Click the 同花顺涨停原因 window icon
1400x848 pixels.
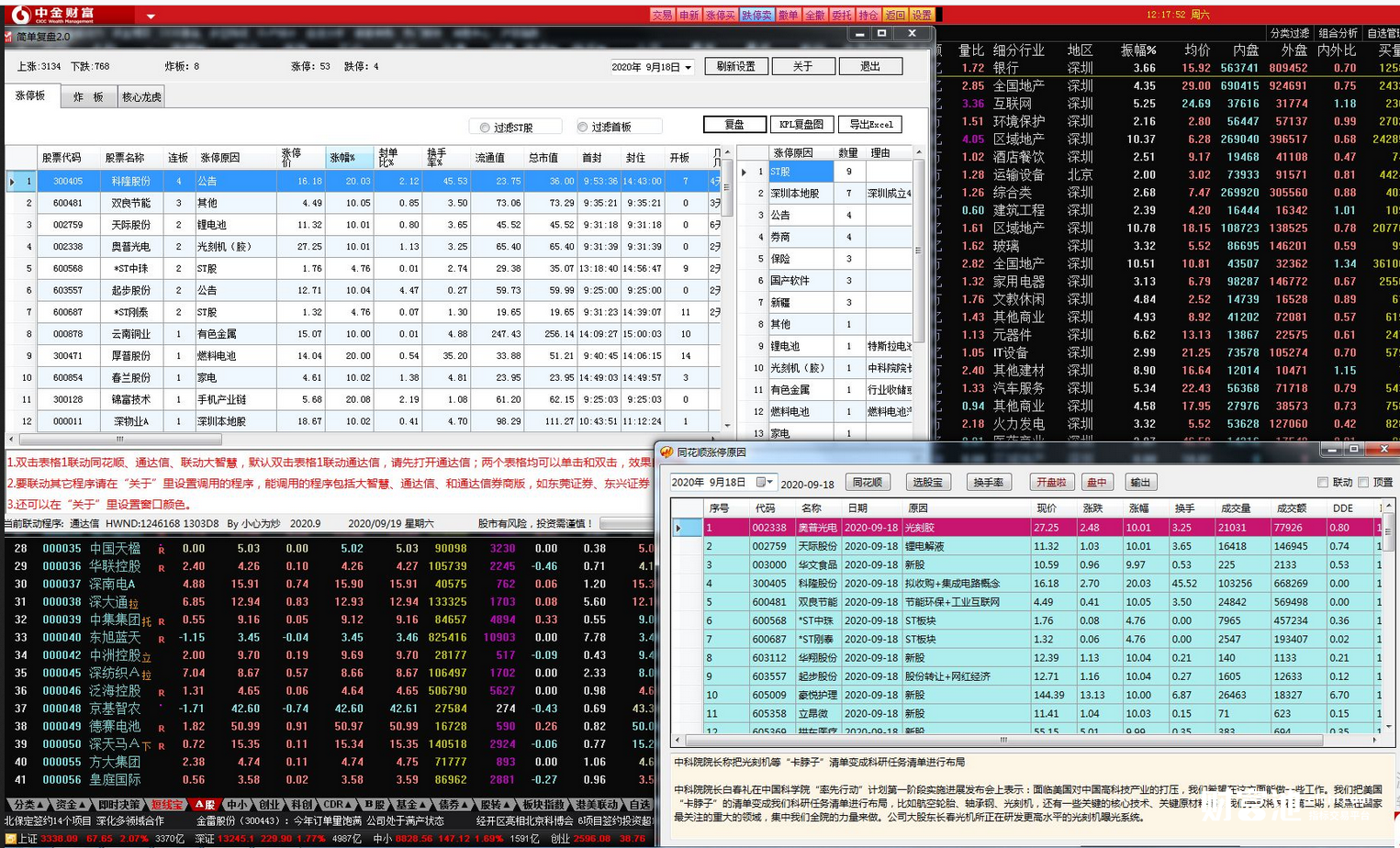pyautogui.click(x=666, y=452)
